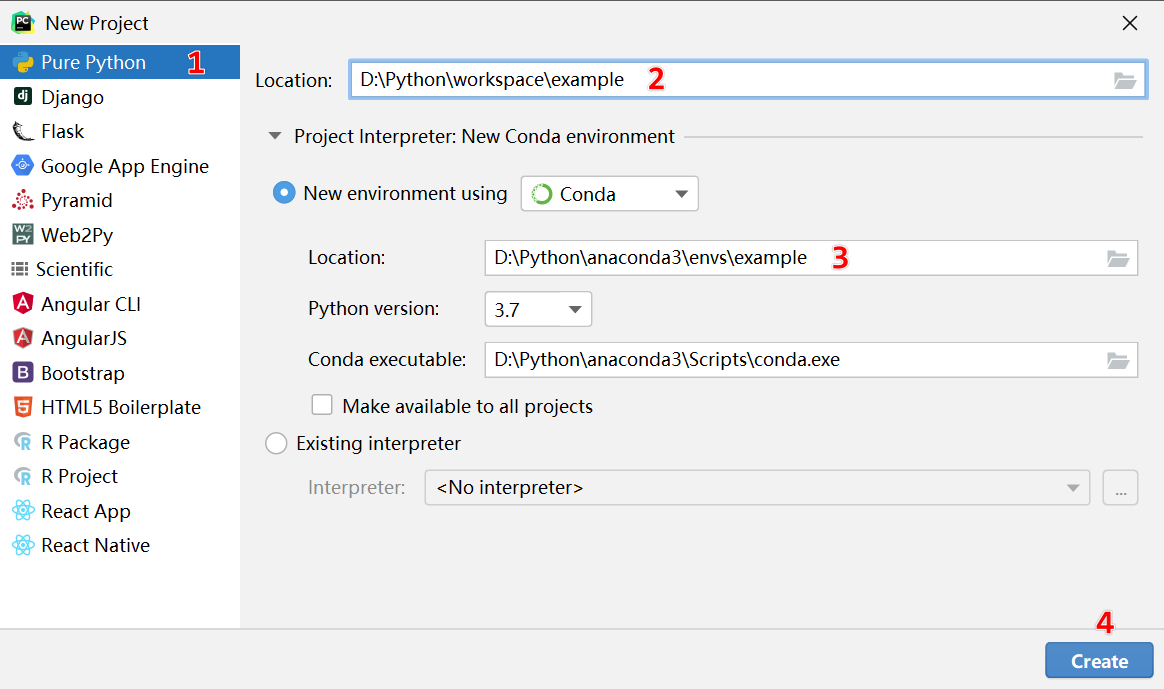Check Make available to all projects
Image resolution: width=1164 pixels, height=689 pixels.
coord(321,405)
